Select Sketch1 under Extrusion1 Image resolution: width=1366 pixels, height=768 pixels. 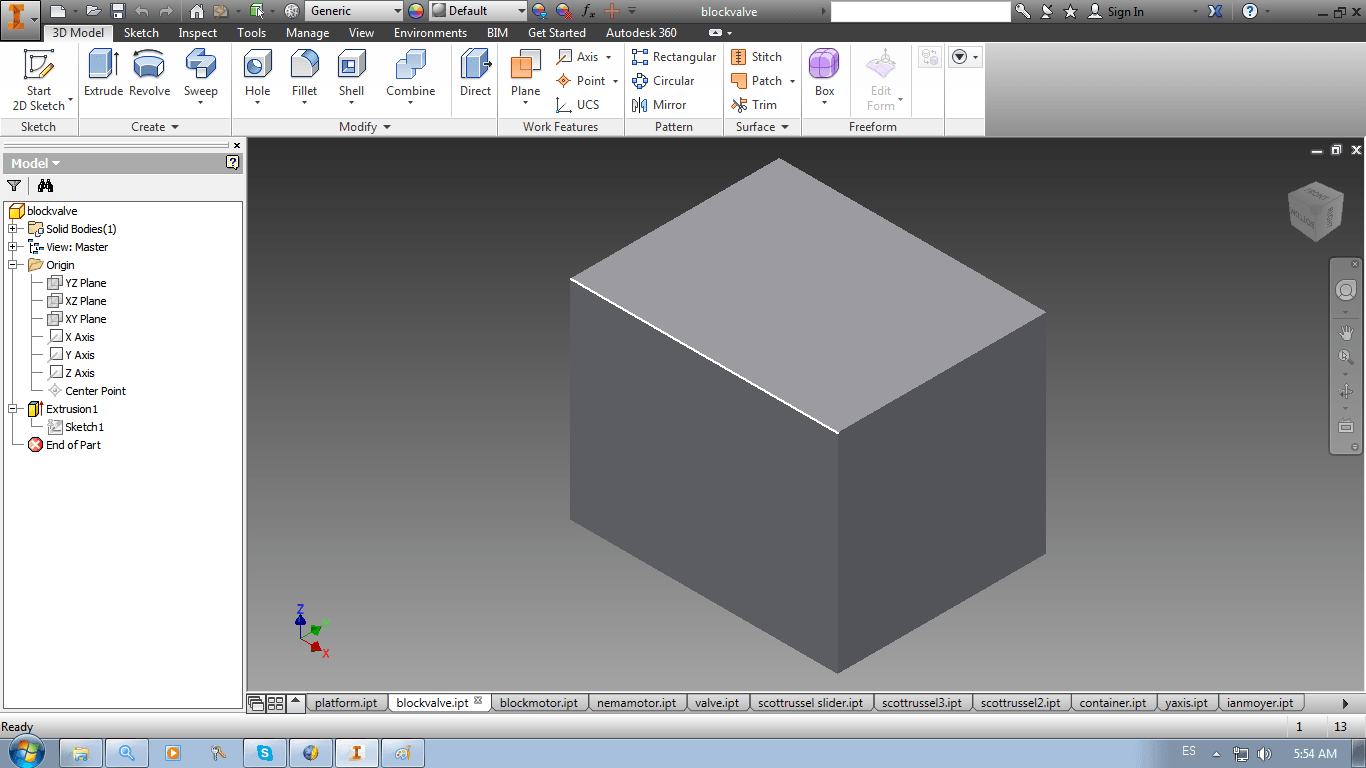(75, 427)
